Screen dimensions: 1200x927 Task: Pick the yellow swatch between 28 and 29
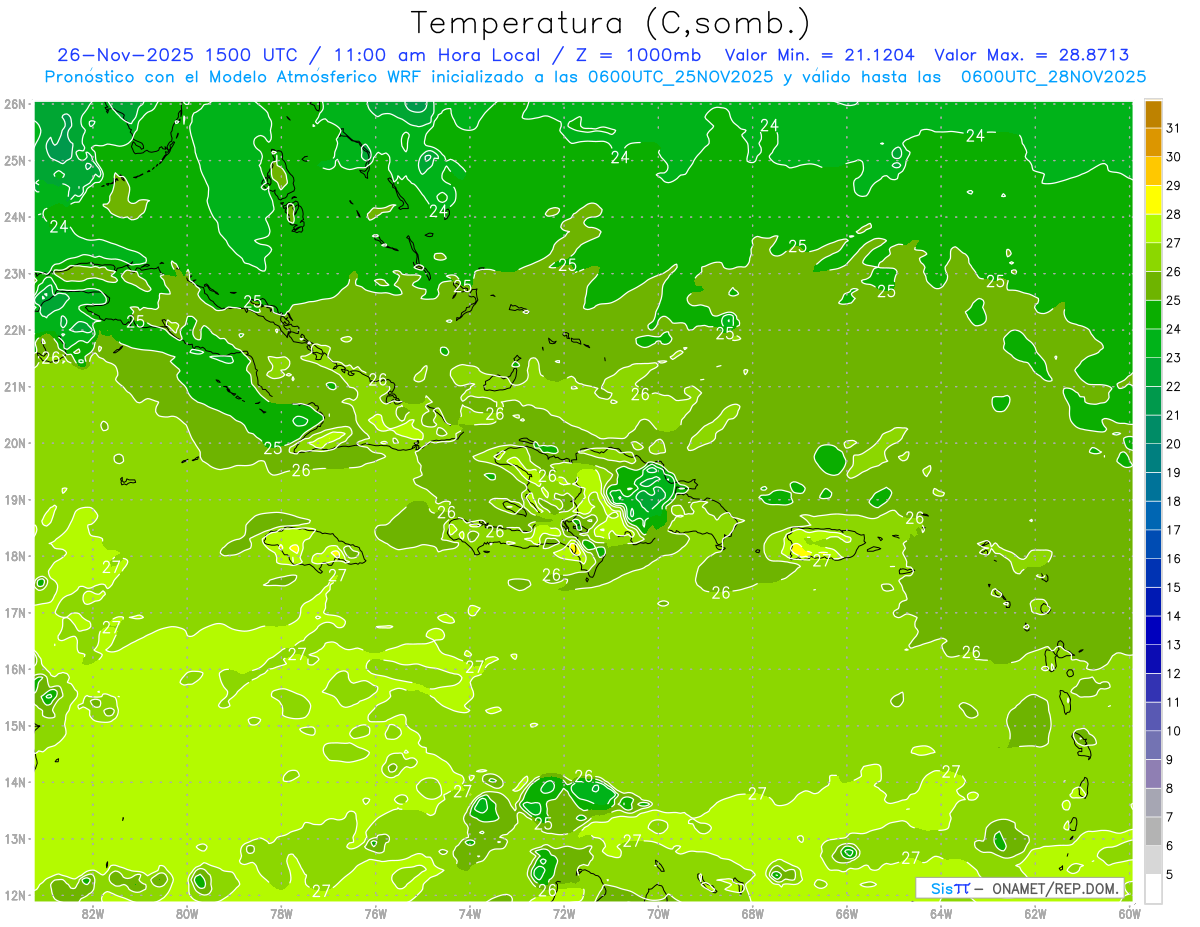[1153, 199]
